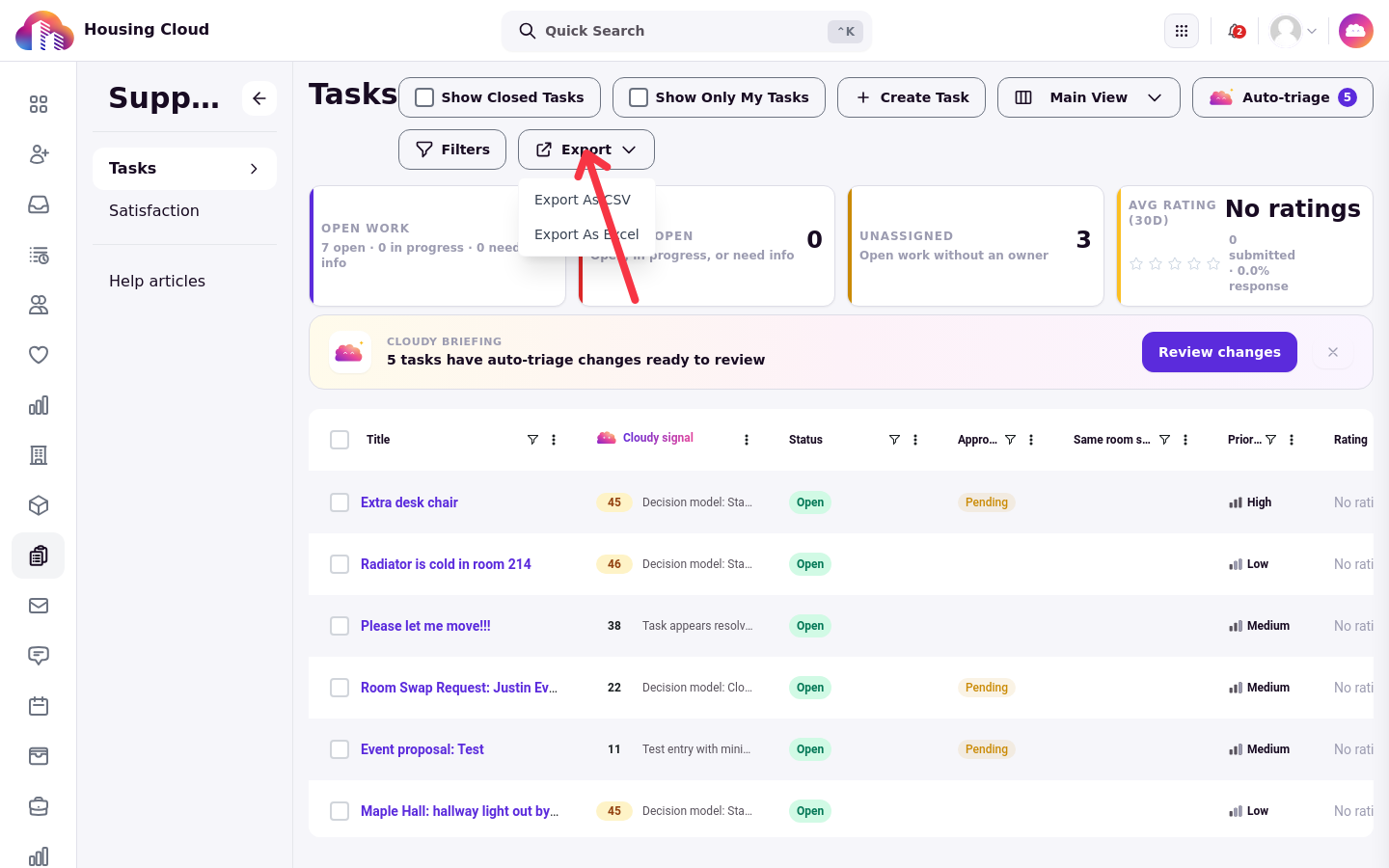Open the dashboard grid icon in sidebar
This screenshot has height=868, width=1389.
point(39,104)
